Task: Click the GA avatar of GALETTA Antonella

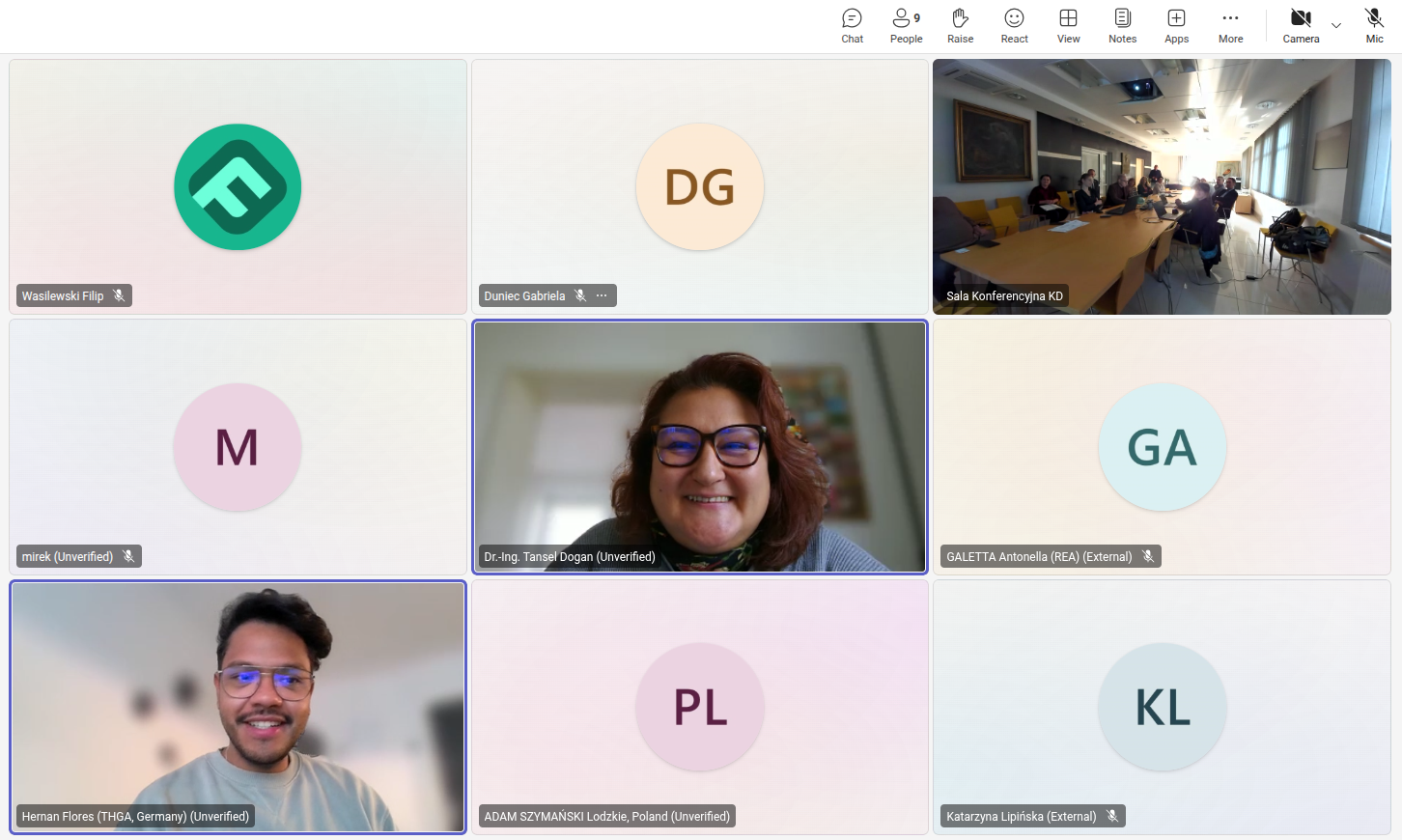Action: tap(1162, 447)
